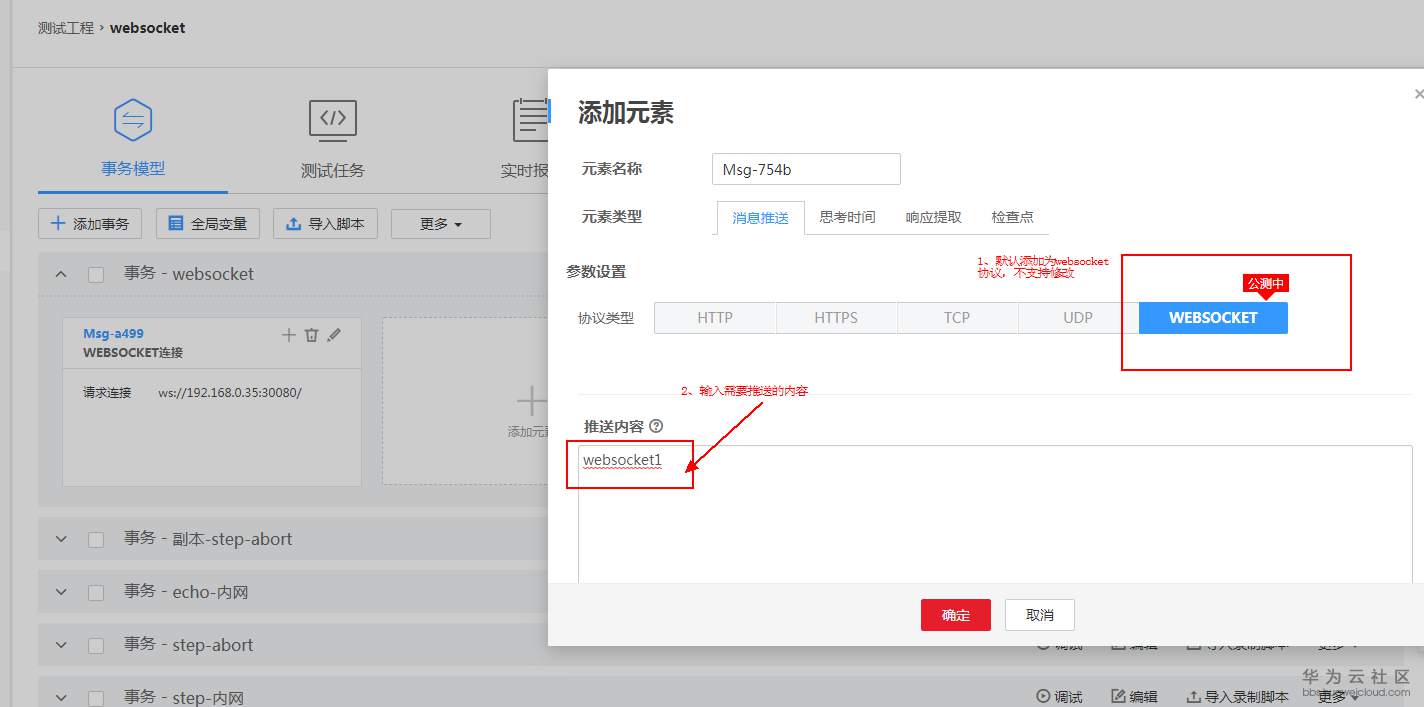Choose the TCP protocol type
Screen dimensions: 1424x707
[x=957, y=318]
